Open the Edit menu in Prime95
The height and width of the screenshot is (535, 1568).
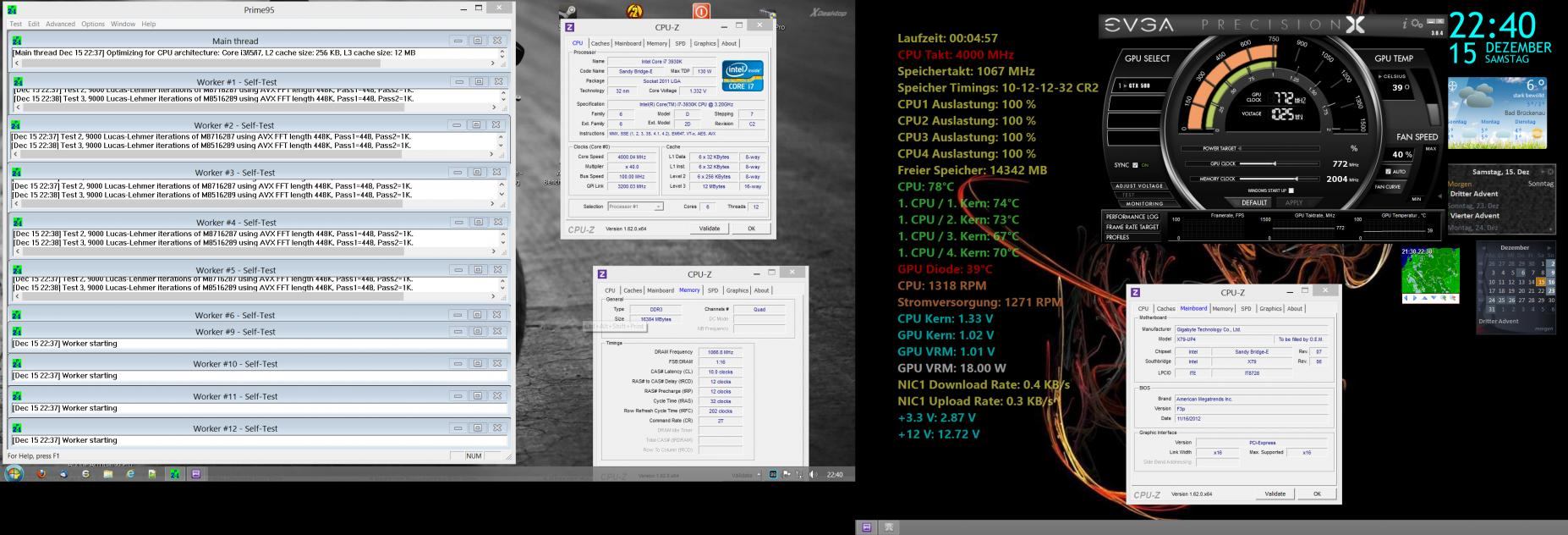click(34, 24)
